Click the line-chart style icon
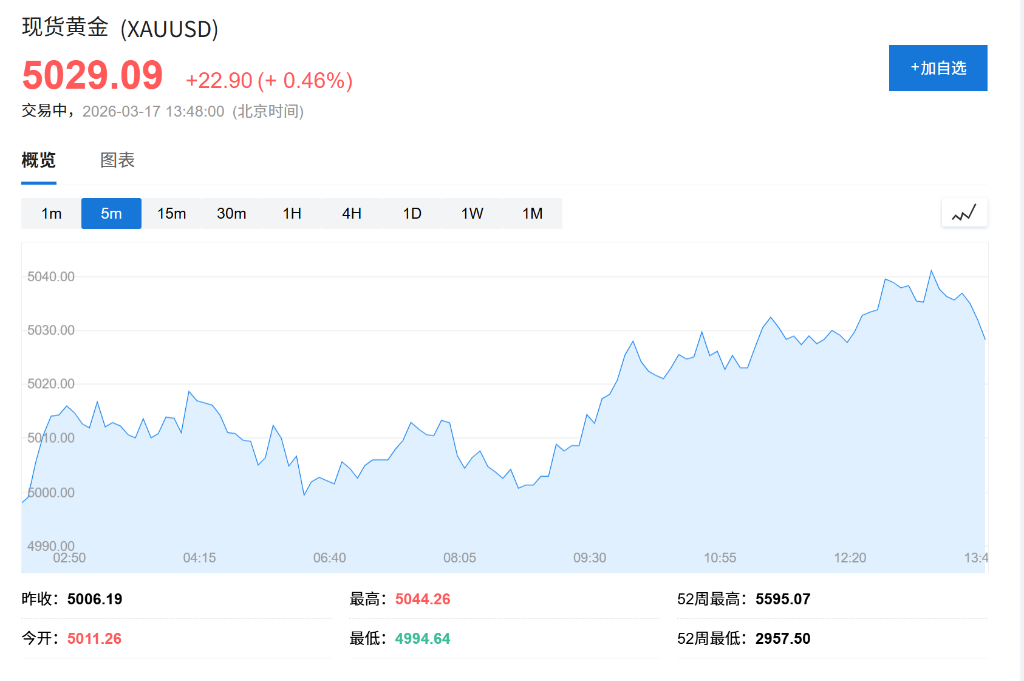 [x=965, y=212]
